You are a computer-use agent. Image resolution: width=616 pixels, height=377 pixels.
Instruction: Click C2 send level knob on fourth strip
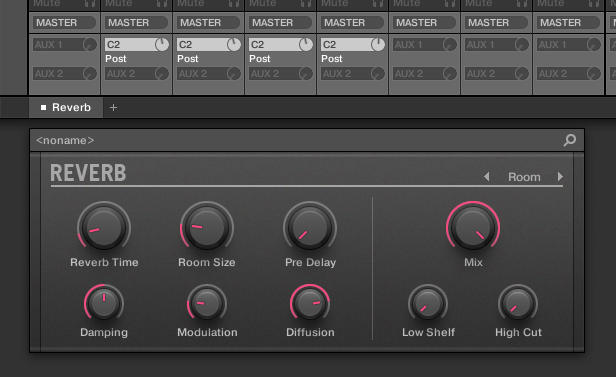[306, 45]
